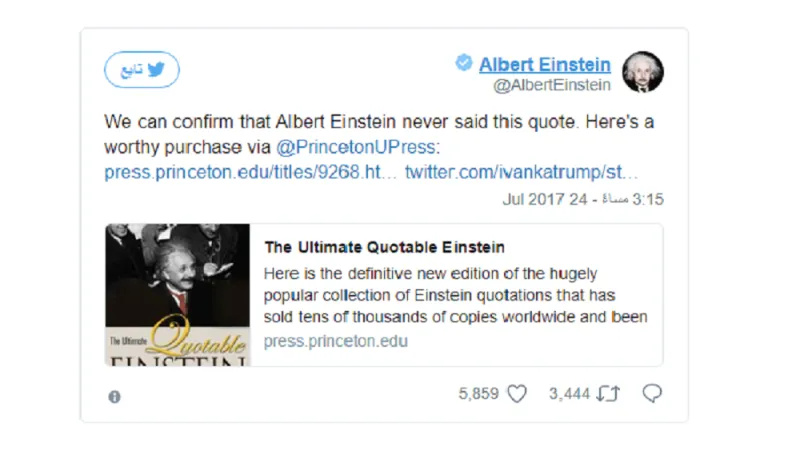Open the Albert Einstein profile name link
This screenshot has width=800, height=462.
click(544, 64)
